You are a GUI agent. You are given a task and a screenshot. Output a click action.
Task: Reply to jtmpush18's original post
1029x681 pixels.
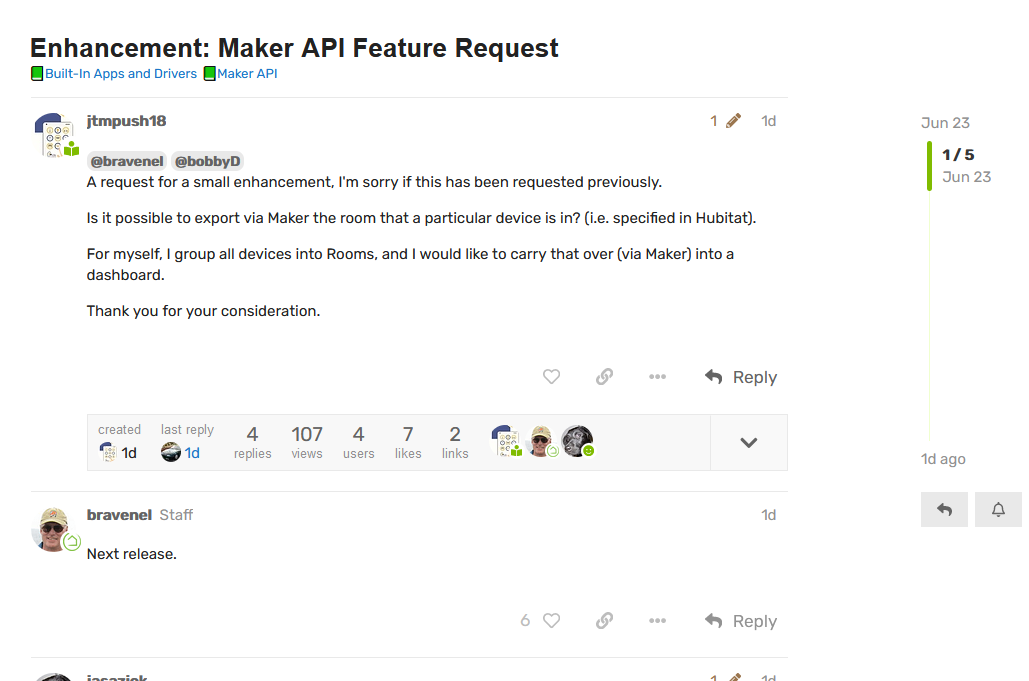[x=741, y=377]
